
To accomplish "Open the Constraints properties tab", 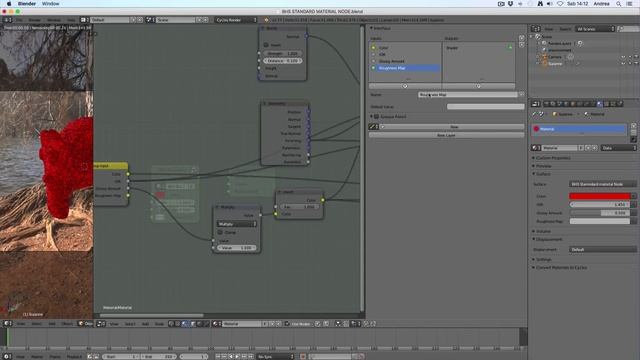I will pyautogui.click(x=580, y=104).
